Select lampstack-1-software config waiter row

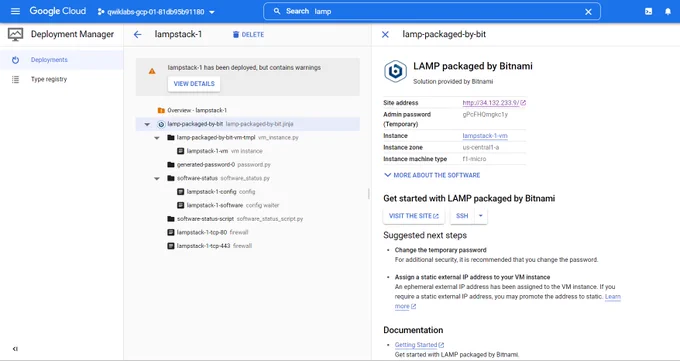coord(248,205)
